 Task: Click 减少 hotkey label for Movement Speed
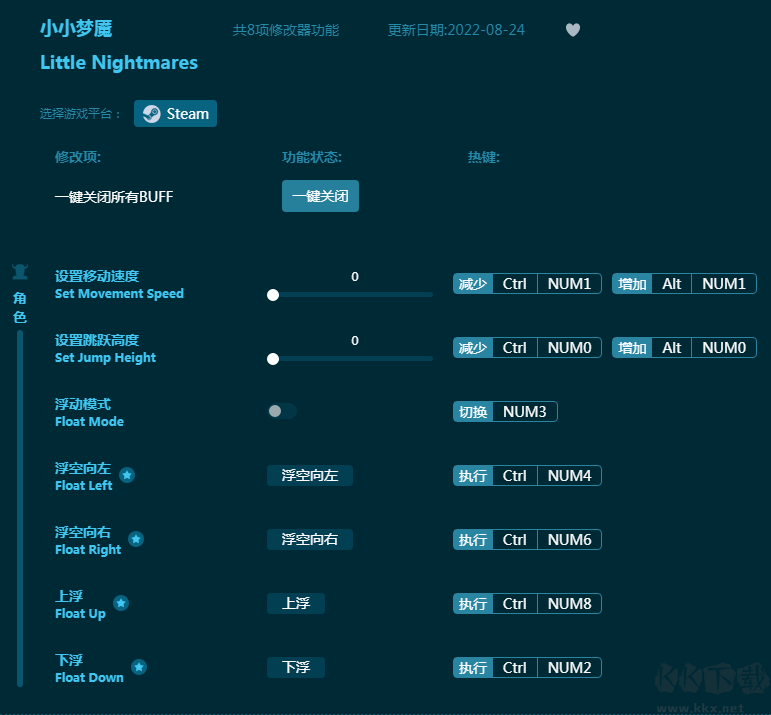click(473, 284)
